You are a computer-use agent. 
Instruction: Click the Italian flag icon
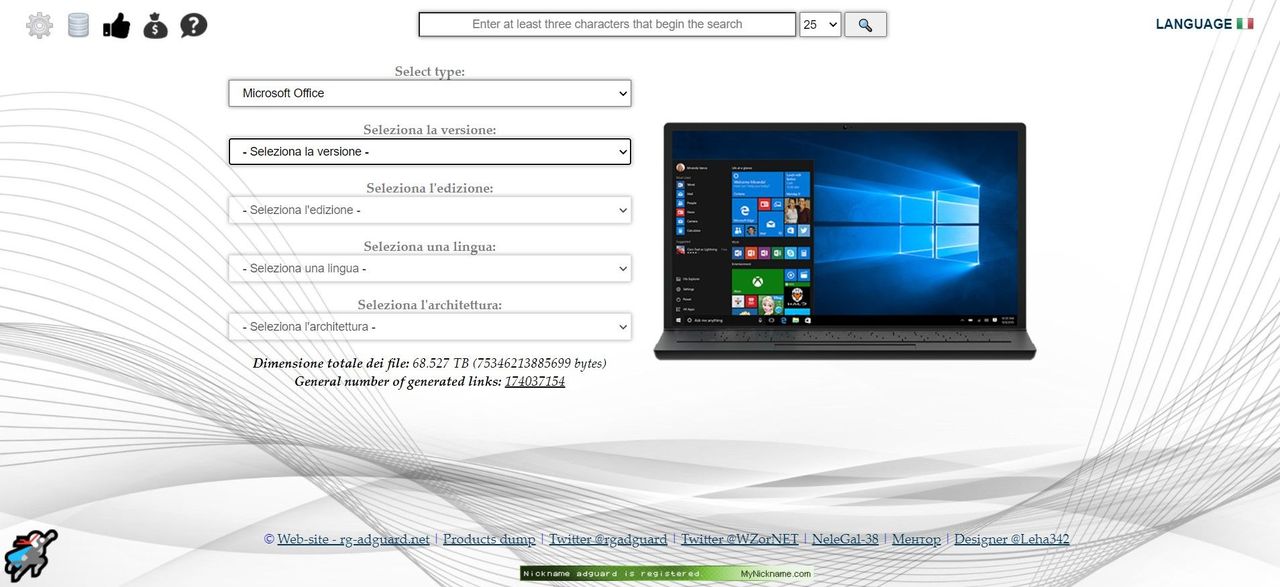pyautogui.click(x=1245, y=24)
